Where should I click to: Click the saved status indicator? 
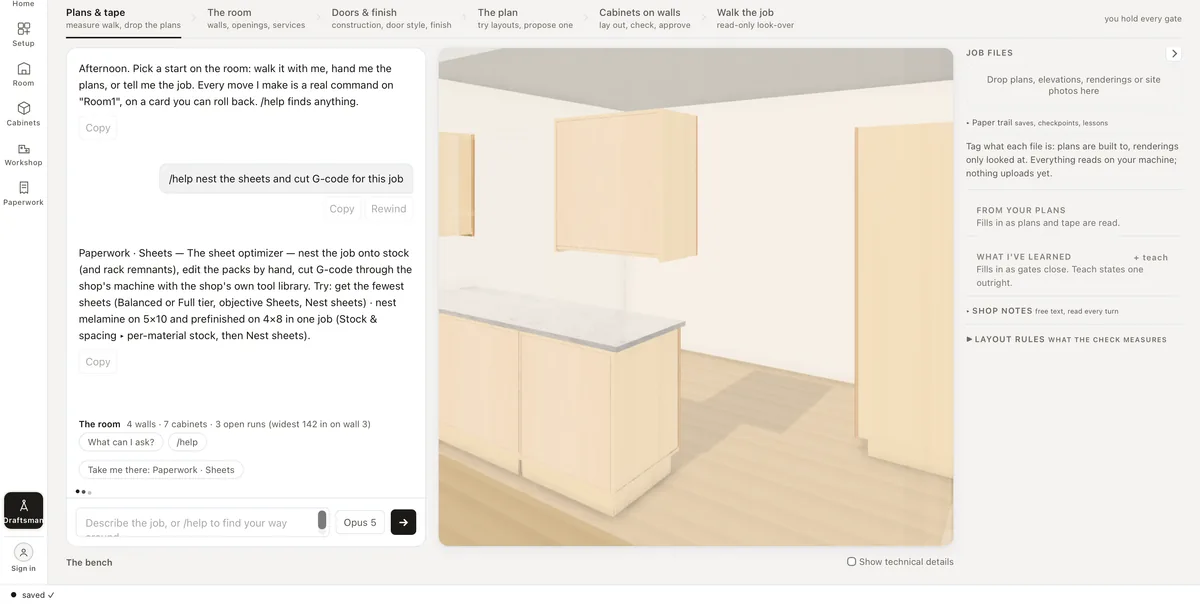coord(32,595)
